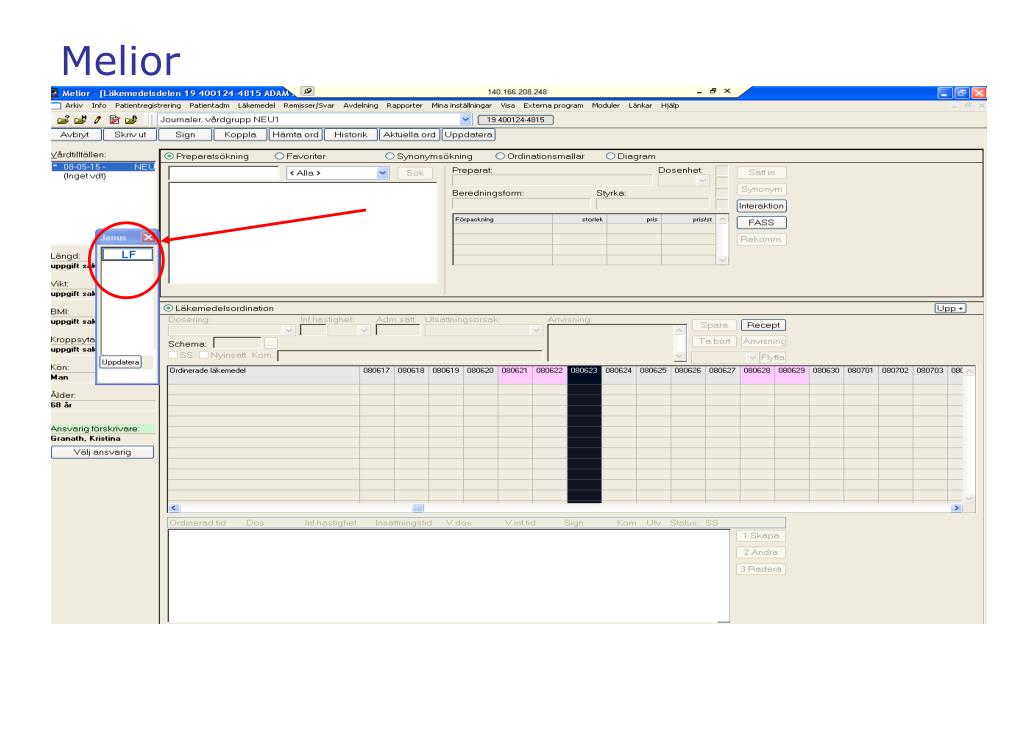Open the Alla filter dropdown

[x=383, y=173]
